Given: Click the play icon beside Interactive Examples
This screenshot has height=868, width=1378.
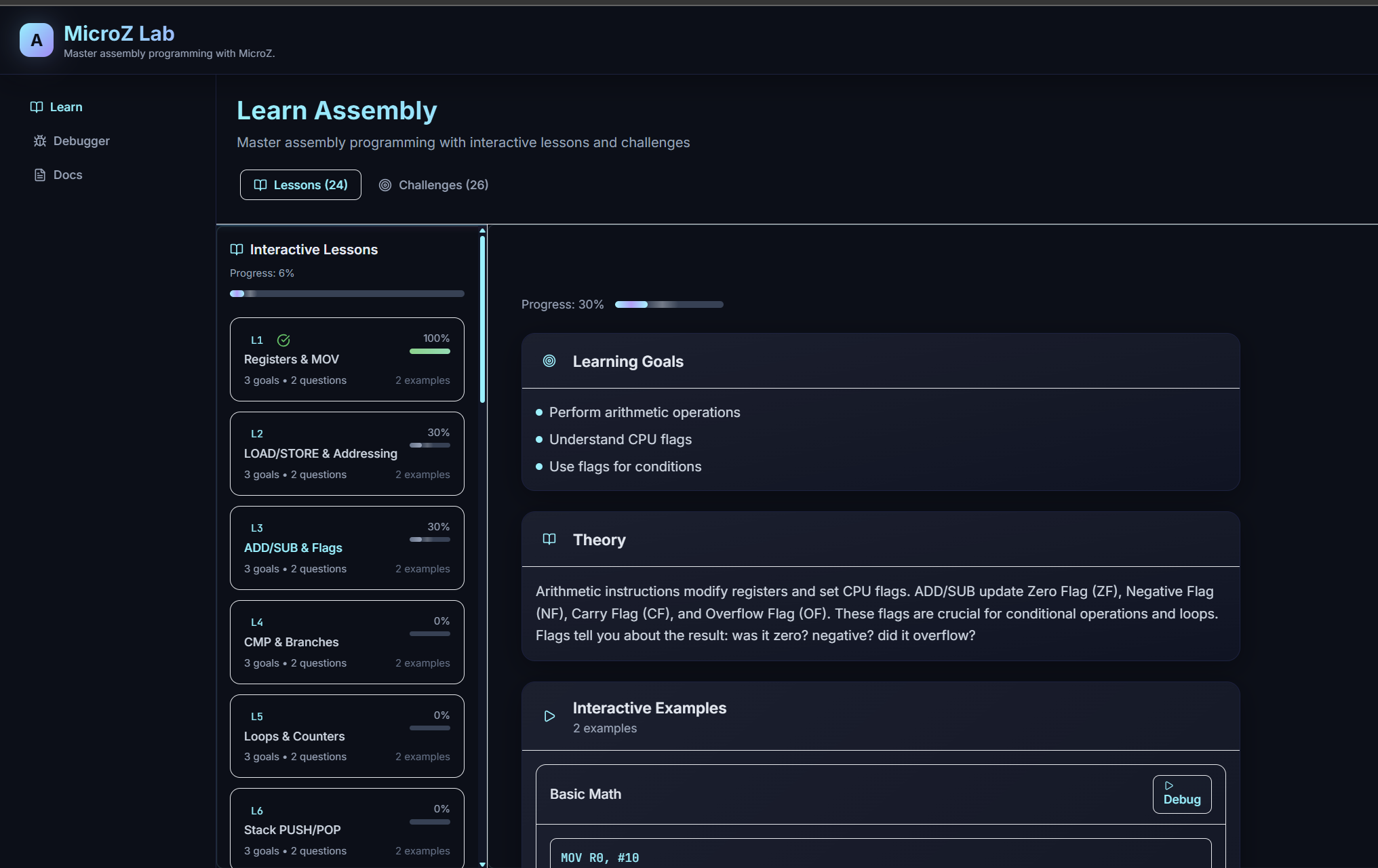Looking at the screenshot, I should pos(549,716).
